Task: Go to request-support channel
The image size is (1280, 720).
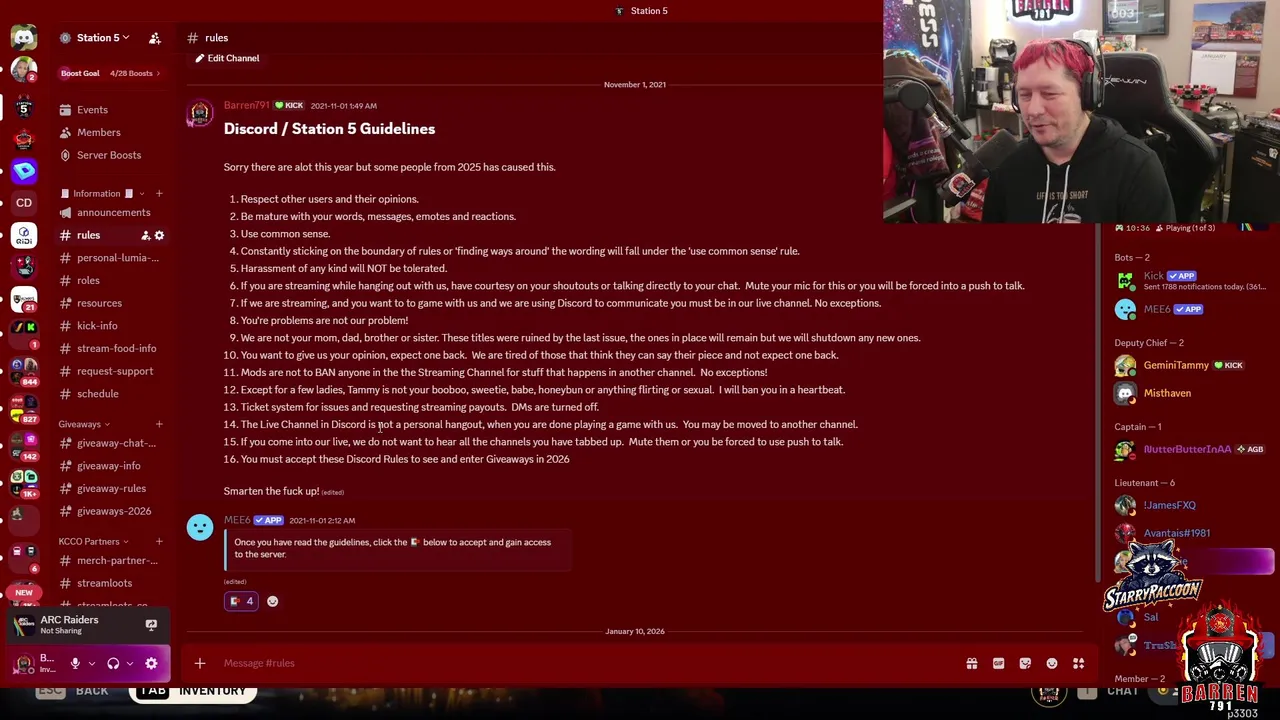Action: coord(115,371)
